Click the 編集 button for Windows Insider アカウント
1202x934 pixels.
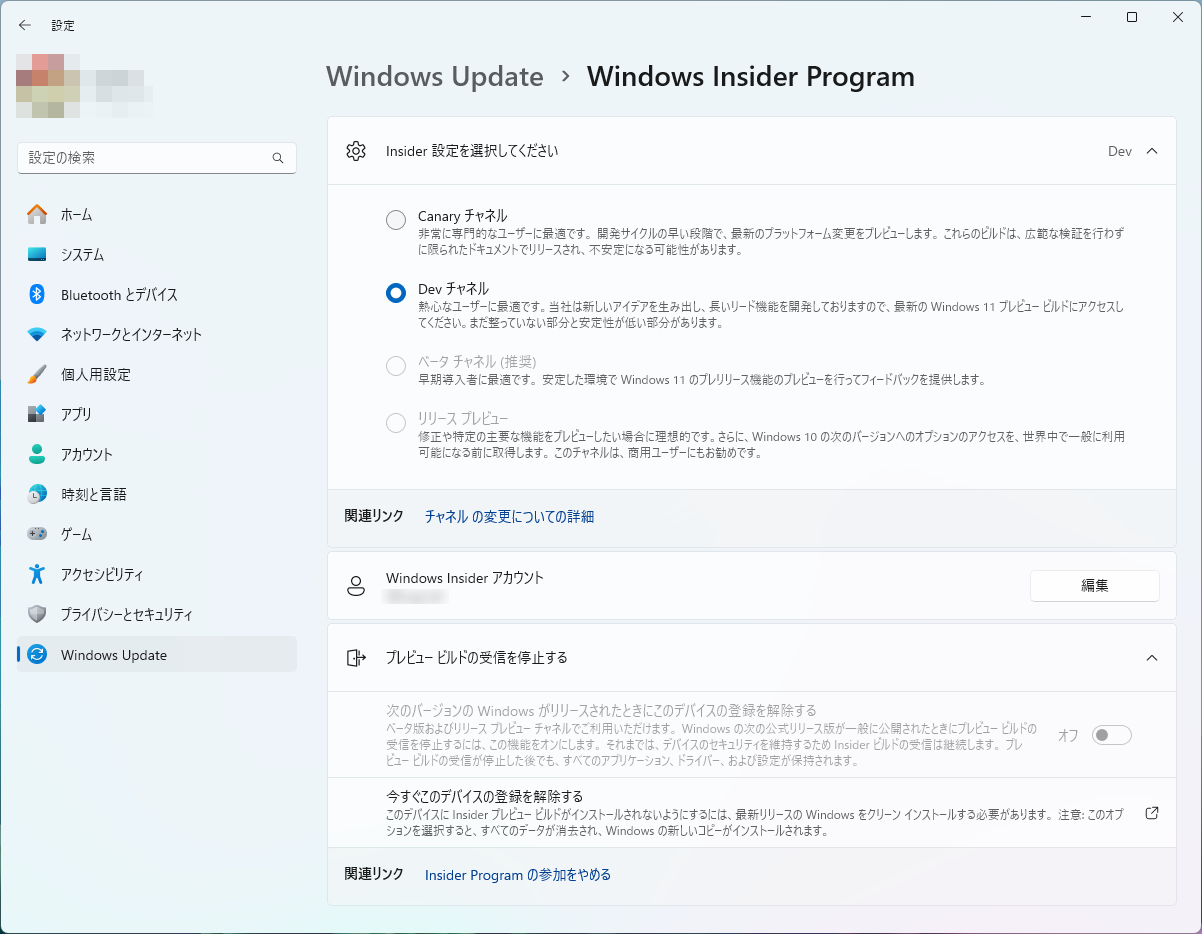point(1094,585)
